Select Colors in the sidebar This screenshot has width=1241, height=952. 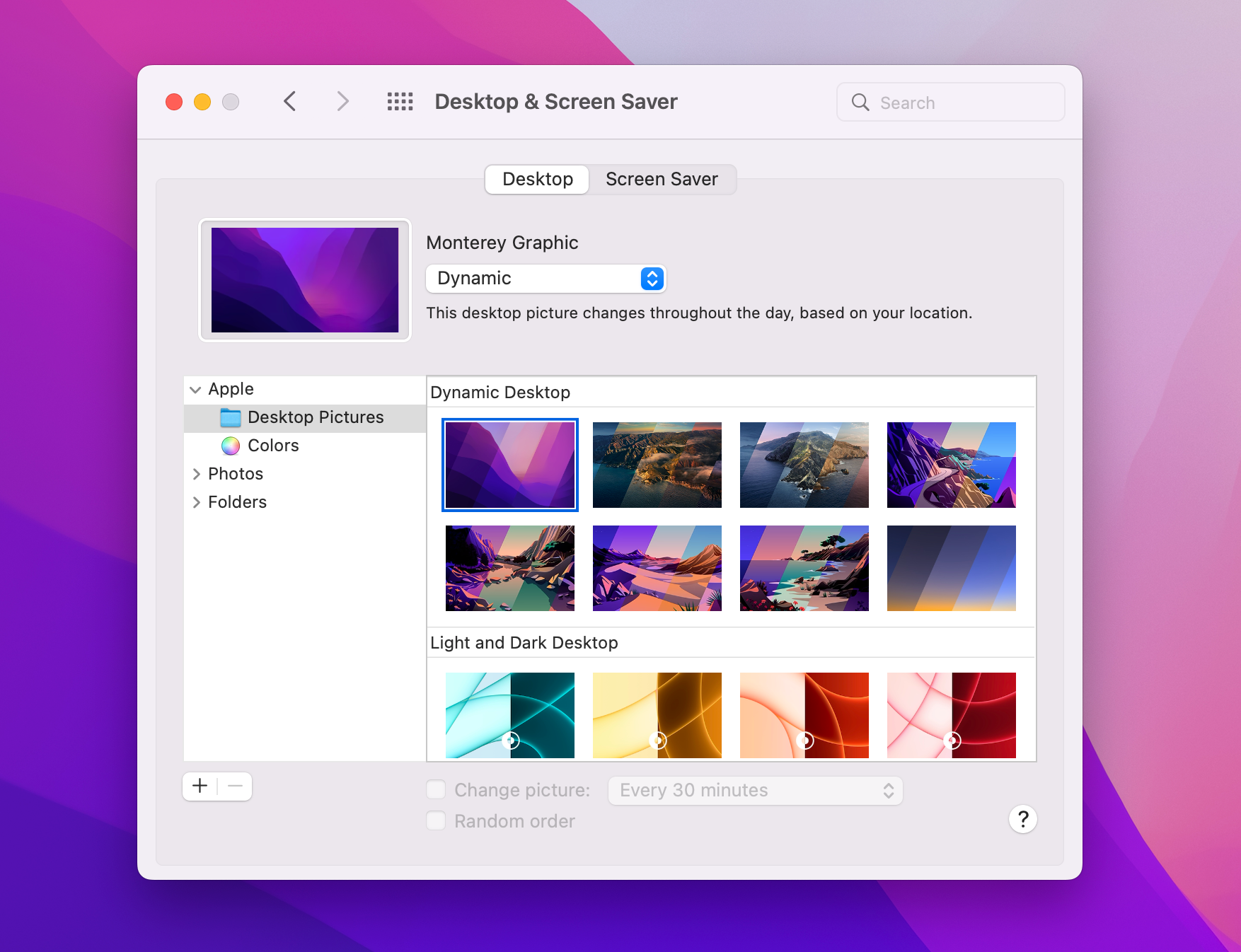[x=305, y=446]
